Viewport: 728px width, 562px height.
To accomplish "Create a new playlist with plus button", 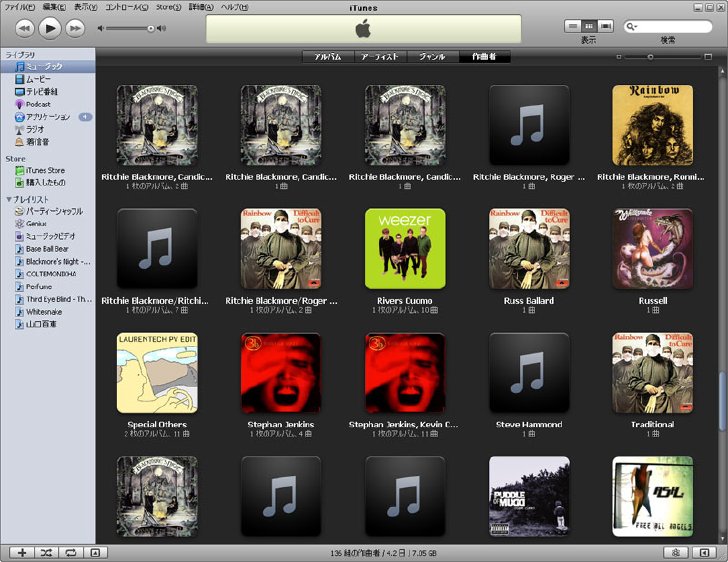I will (x=22, y=552).
